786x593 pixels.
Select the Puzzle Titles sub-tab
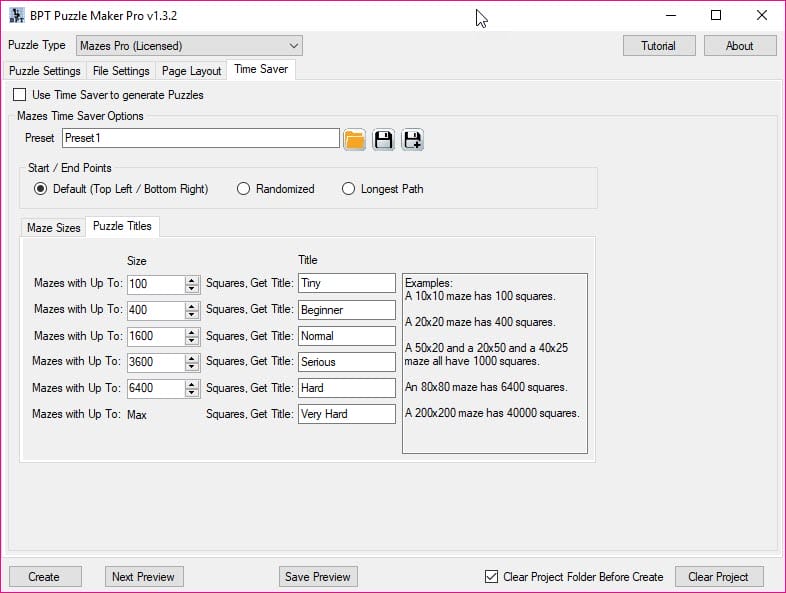(x=122, y=226)
